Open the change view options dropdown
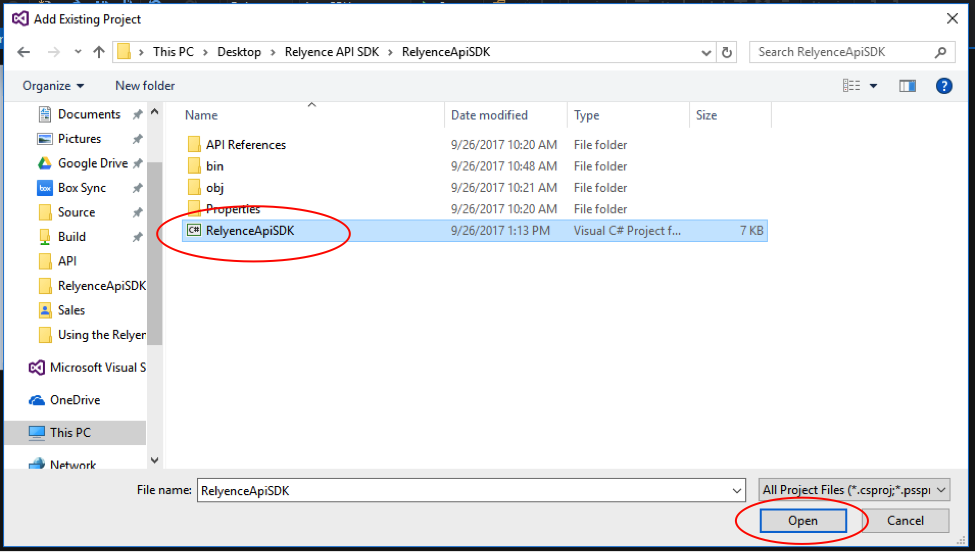 point(873,86)
